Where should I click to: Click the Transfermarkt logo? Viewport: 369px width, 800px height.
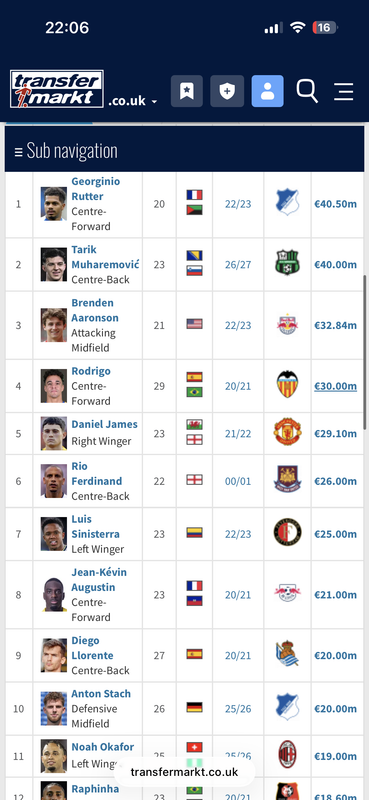point(57,89)
